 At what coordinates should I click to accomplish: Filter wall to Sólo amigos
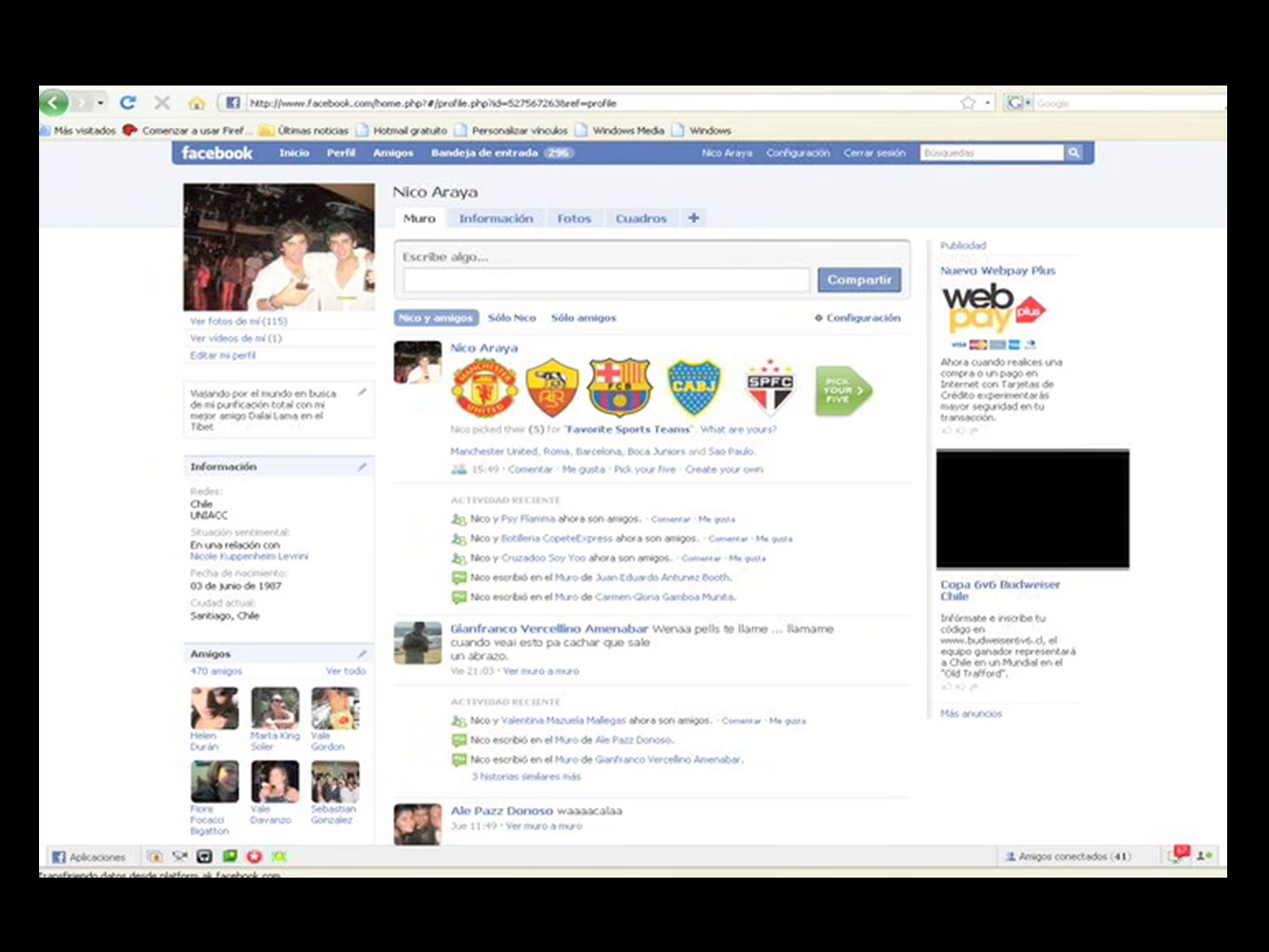pyautogui.click(x=584, y=318)
